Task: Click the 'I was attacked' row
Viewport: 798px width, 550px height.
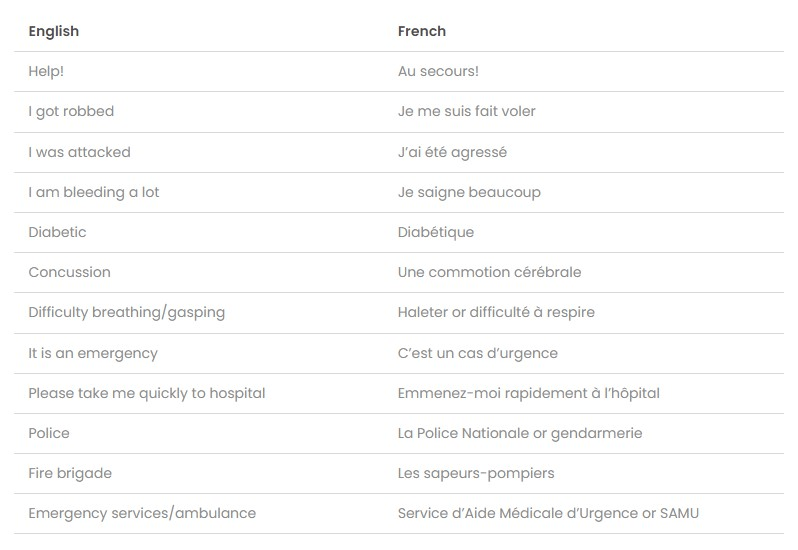Action: (399, 152)
